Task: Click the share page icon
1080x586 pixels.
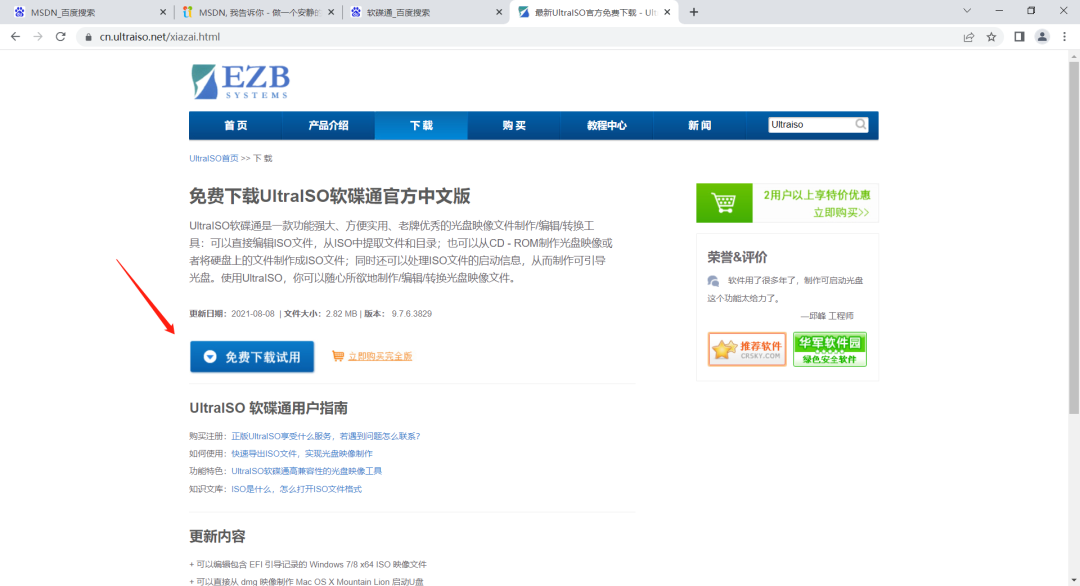Action: click(x=968, y=37)
